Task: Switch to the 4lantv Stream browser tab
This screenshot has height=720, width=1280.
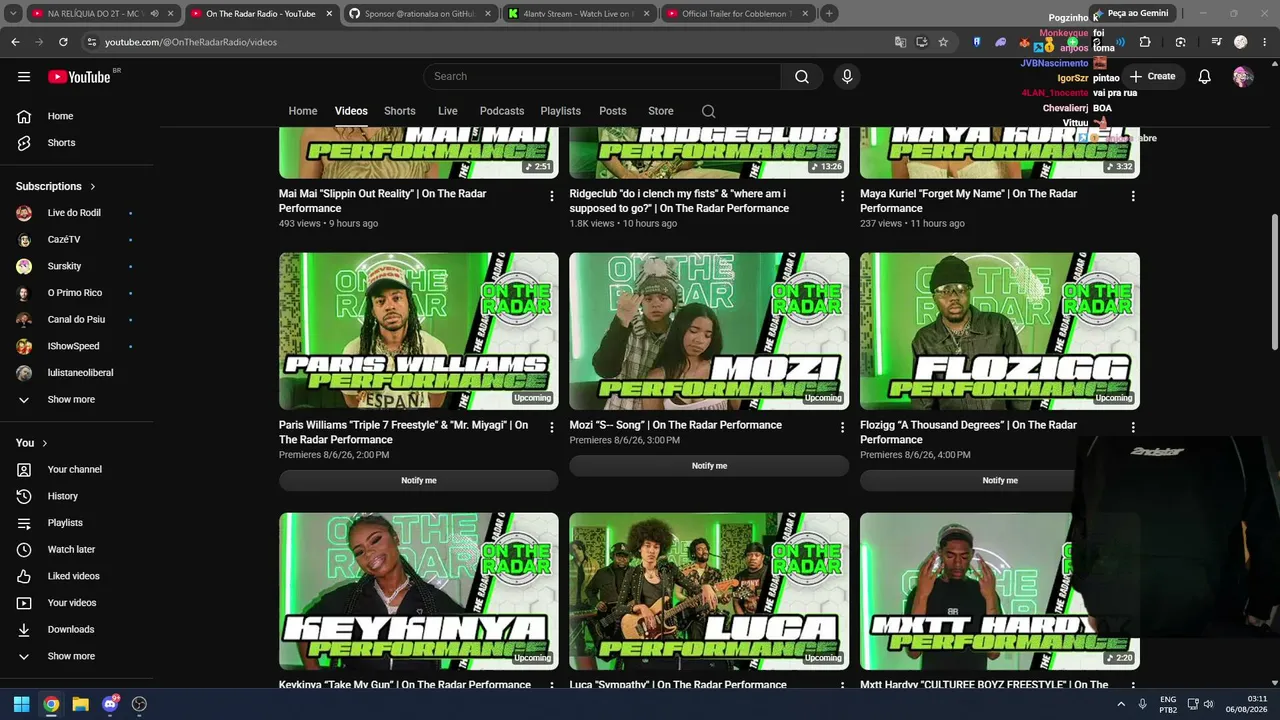Action: coord(578,14)
